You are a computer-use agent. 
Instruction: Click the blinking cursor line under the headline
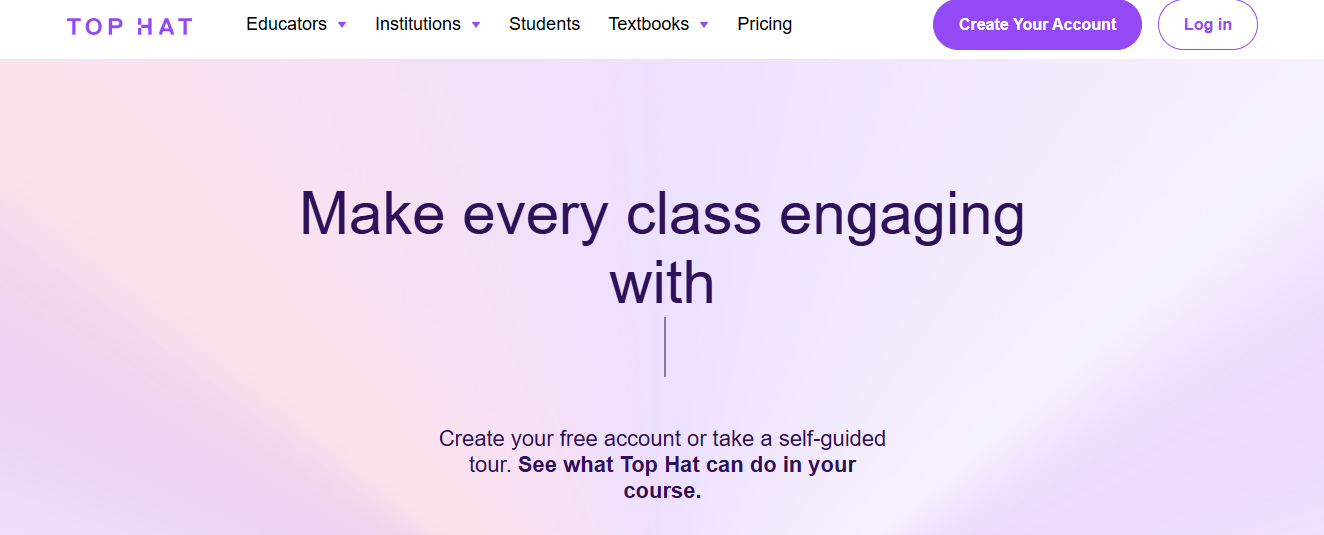(665, 347)
